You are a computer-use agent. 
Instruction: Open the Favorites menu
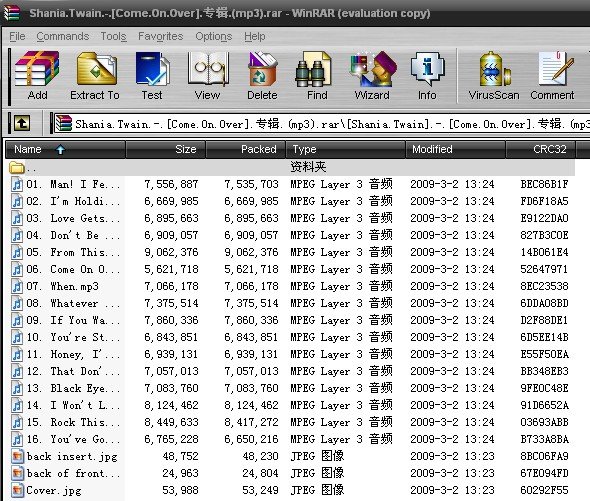click(x=160, y=36)
